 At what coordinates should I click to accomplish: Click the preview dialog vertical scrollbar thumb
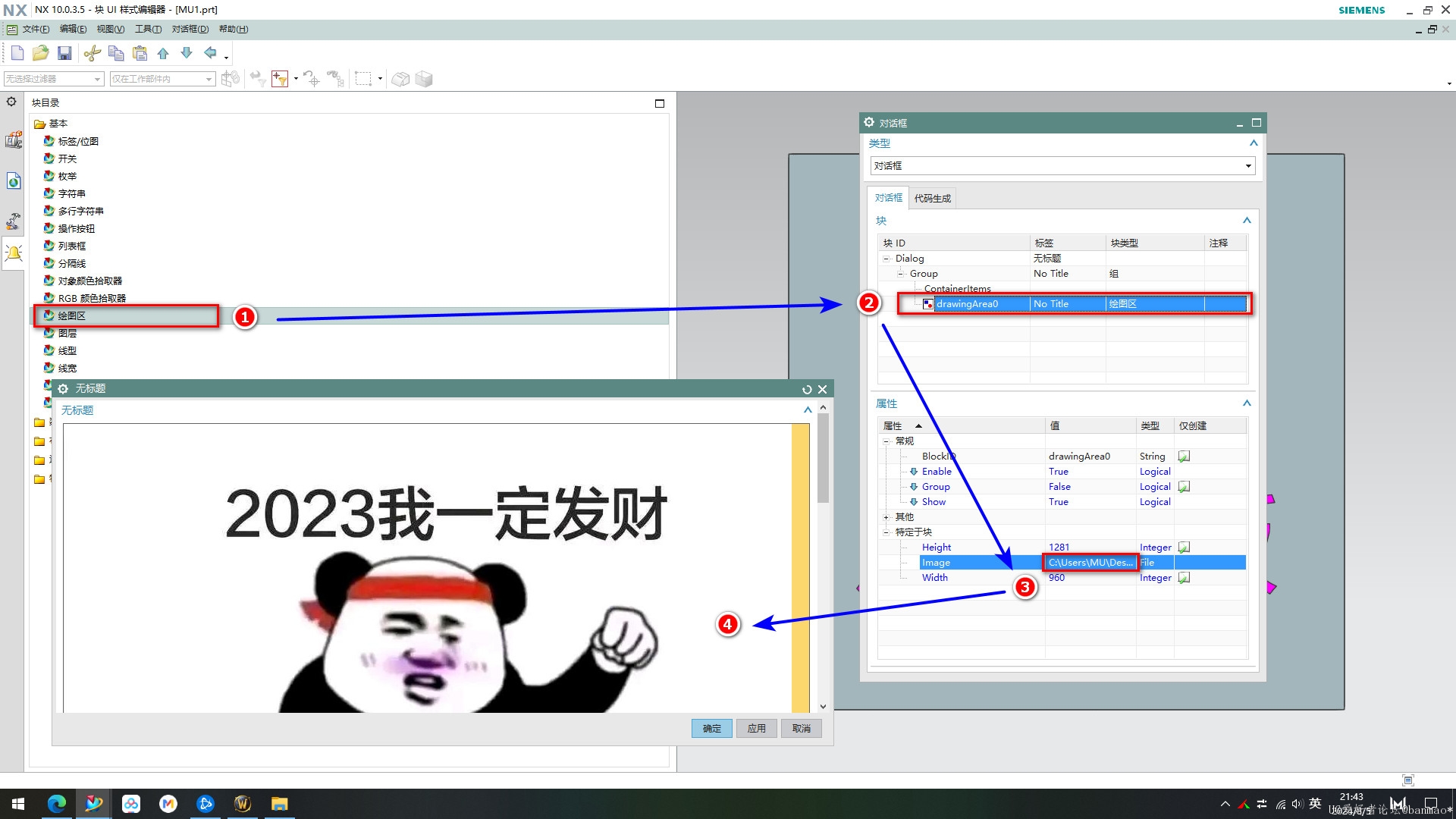(x=823, y=458)
